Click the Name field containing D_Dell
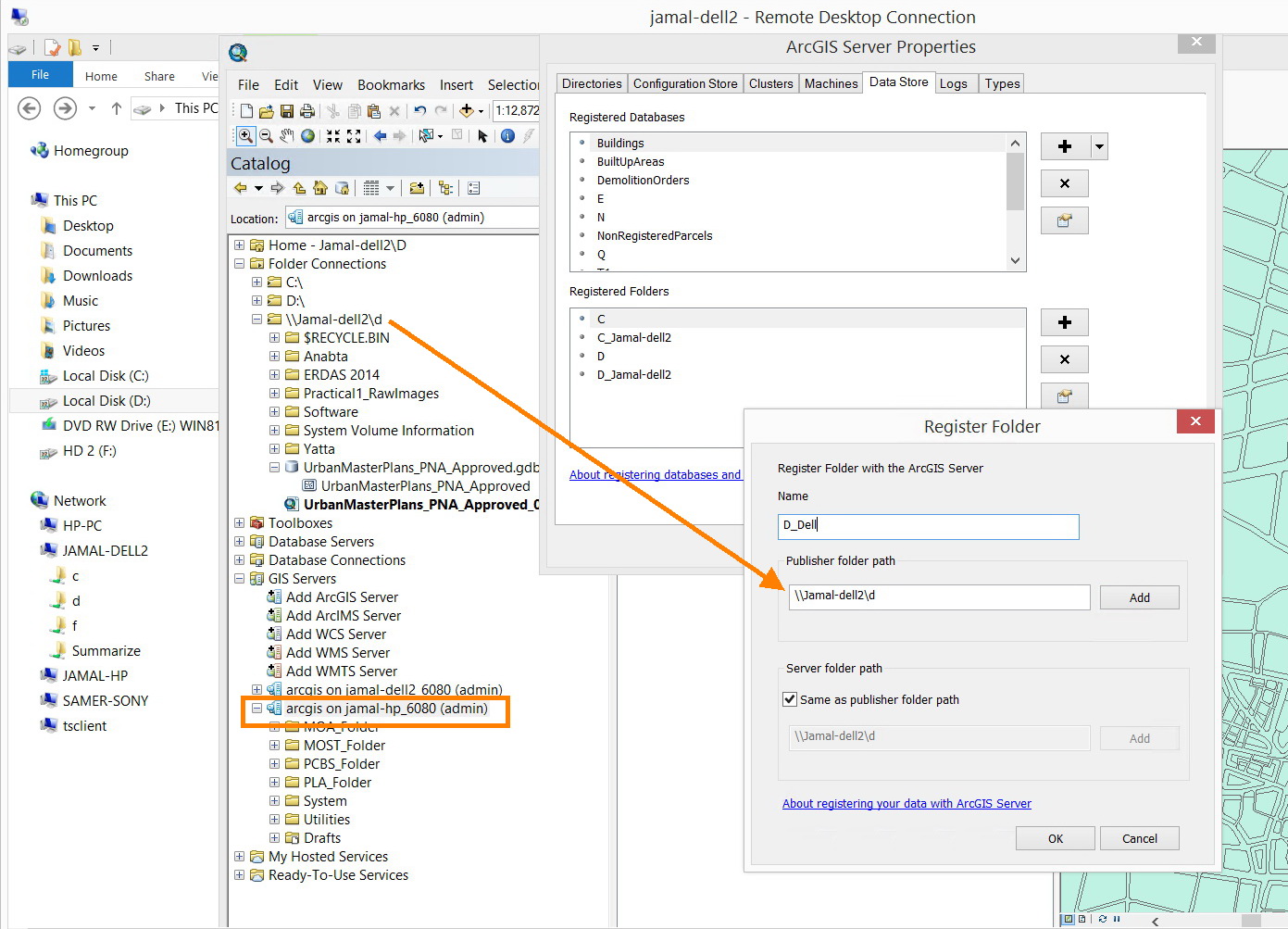The height and width of the screenshot is (929, 1288). (x=929, y=526)
